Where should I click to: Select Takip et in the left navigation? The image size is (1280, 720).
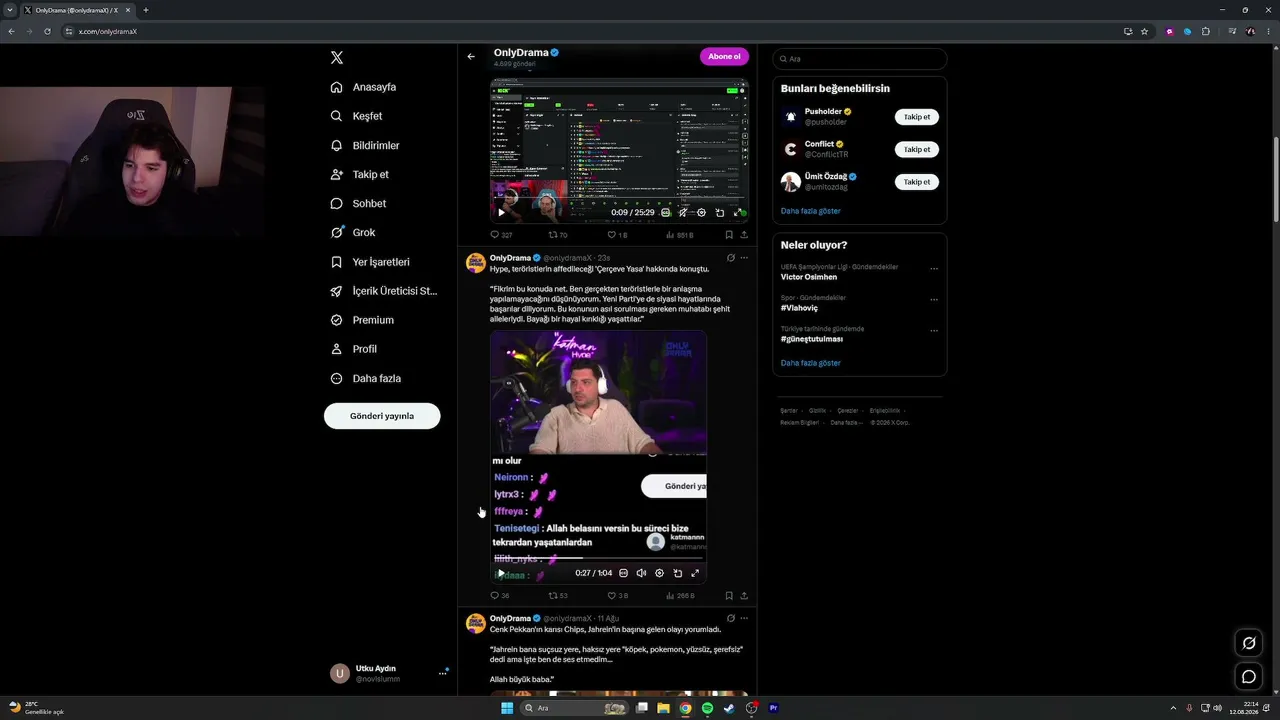point(360,174)
